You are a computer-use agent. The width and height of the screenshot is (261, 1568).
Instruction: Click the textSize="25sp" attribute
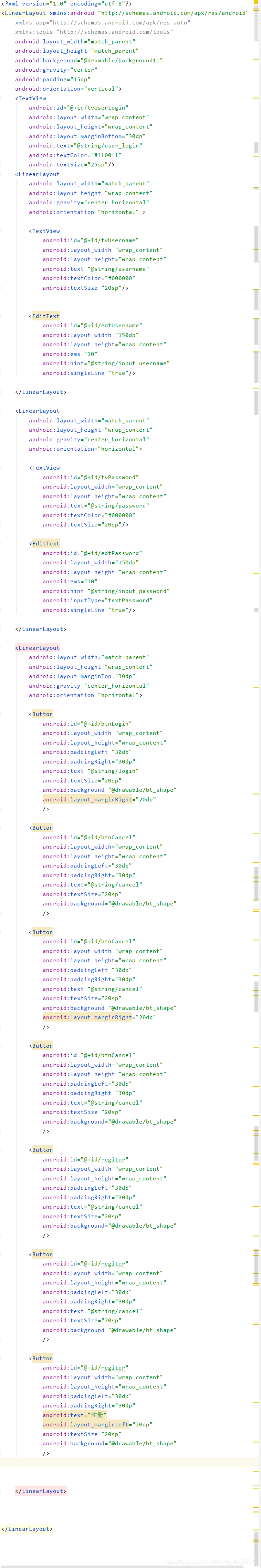click(x=70, y=164)
